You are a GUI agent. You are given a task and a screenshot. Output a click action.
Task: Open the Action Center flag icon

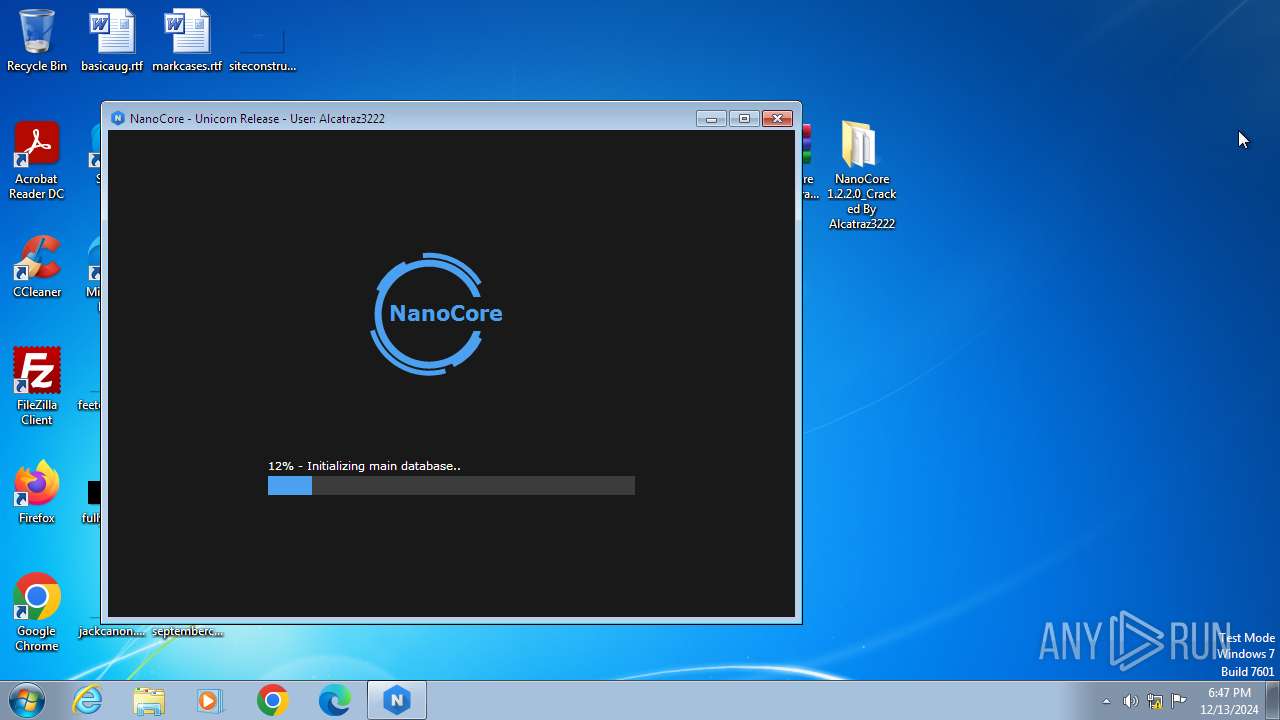pos(1178,701)
